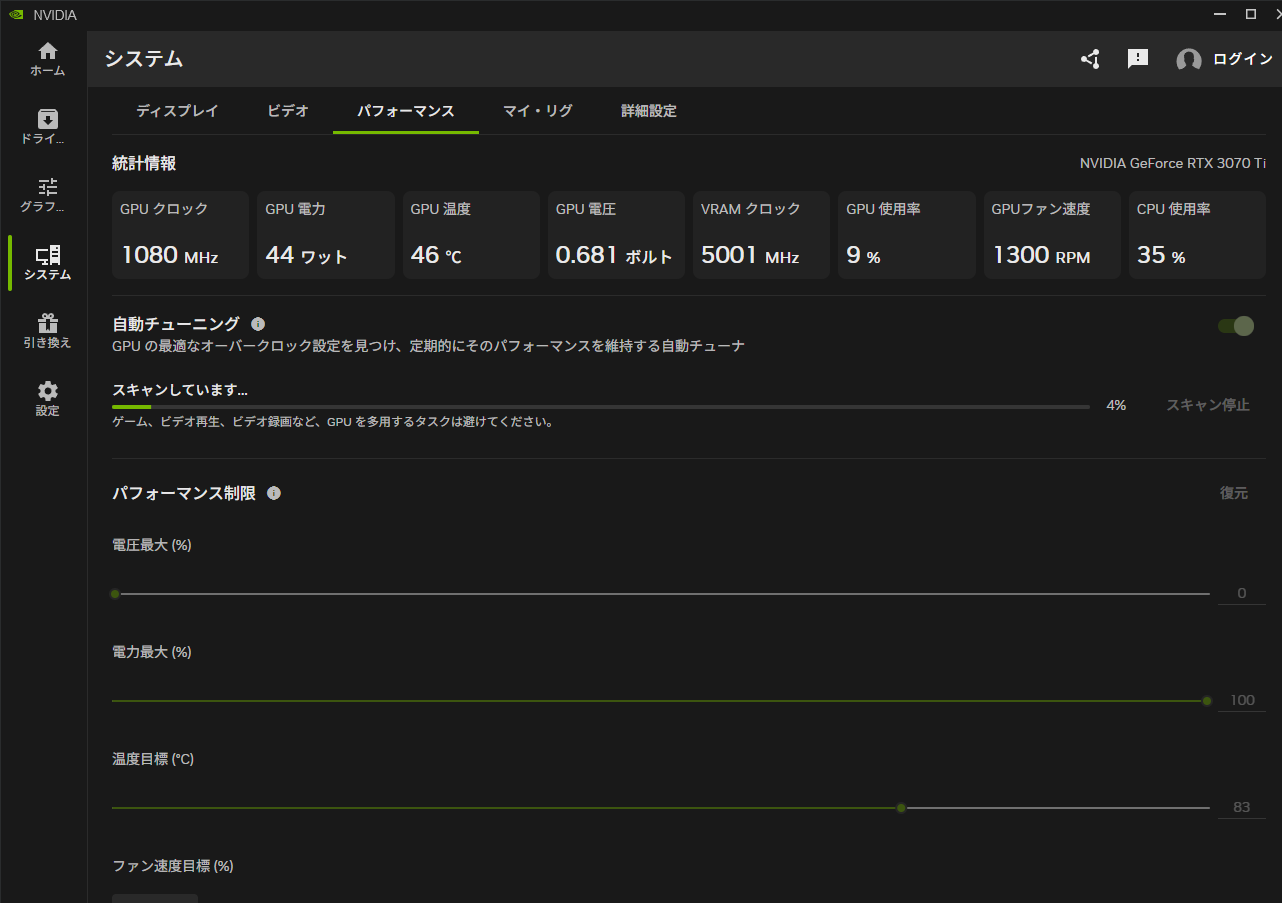The height and width of the screenshot is (903, 1282).
Task: Click the 温度目標 (°C) slider handle
Action: pyautogui.click(x=901, y=808)
